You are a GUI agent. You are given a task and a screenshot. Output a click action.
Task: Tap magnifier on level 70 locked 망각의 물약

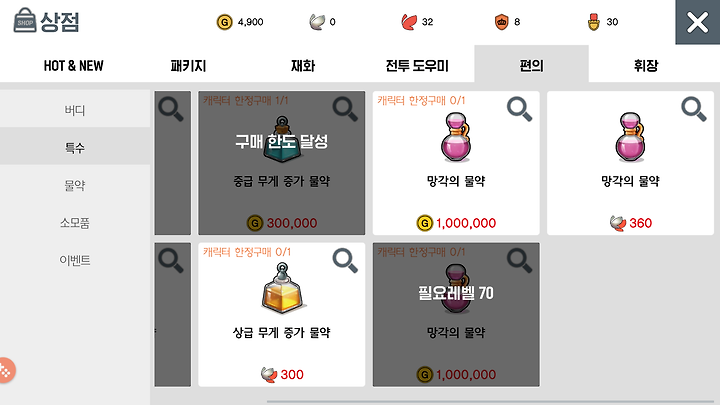[520, 261]
